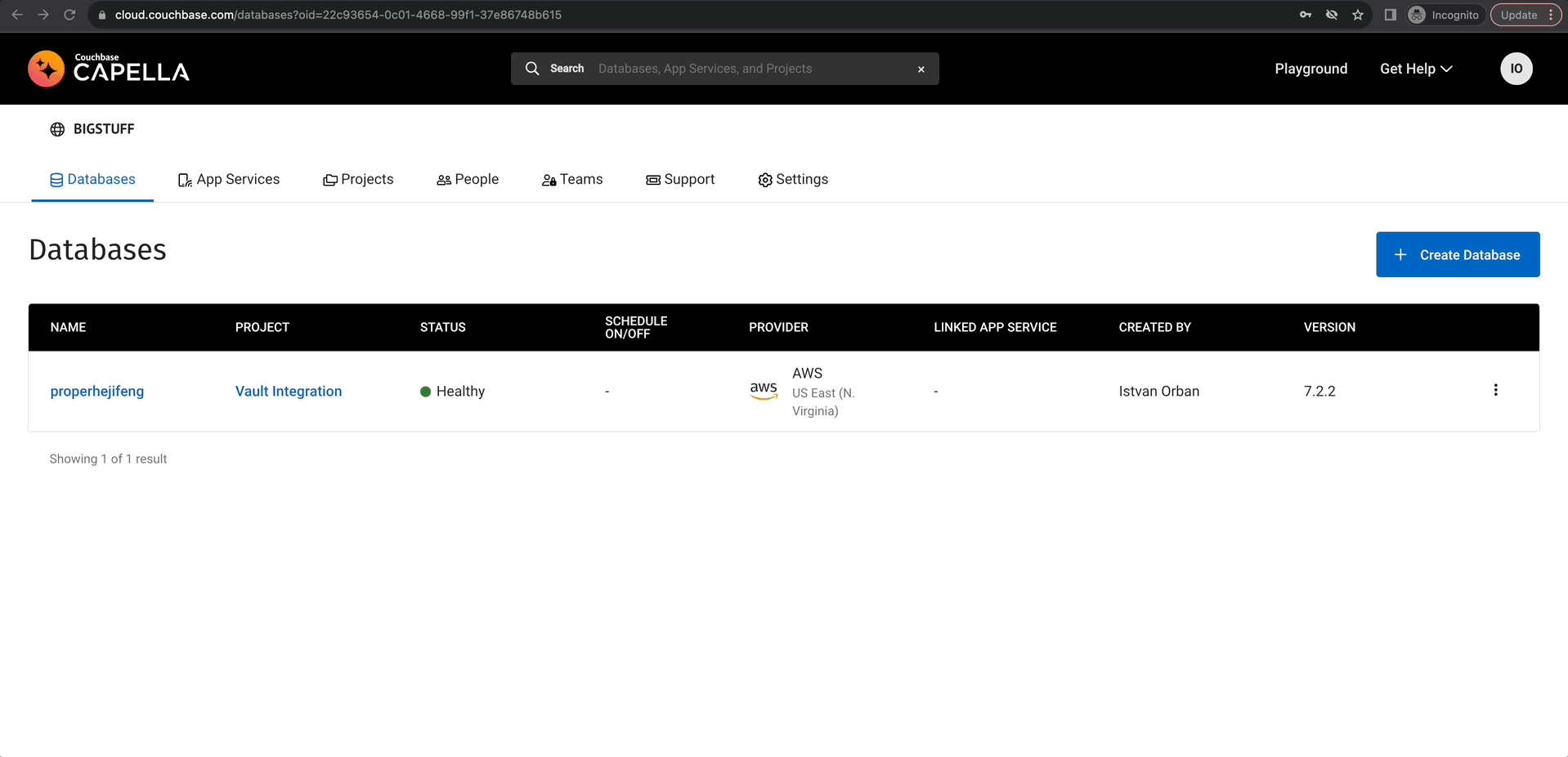Click the password key icon in address bar
Image resolution: width=1568 pixels, height=757 pixels.
[x=1306, y=15]
